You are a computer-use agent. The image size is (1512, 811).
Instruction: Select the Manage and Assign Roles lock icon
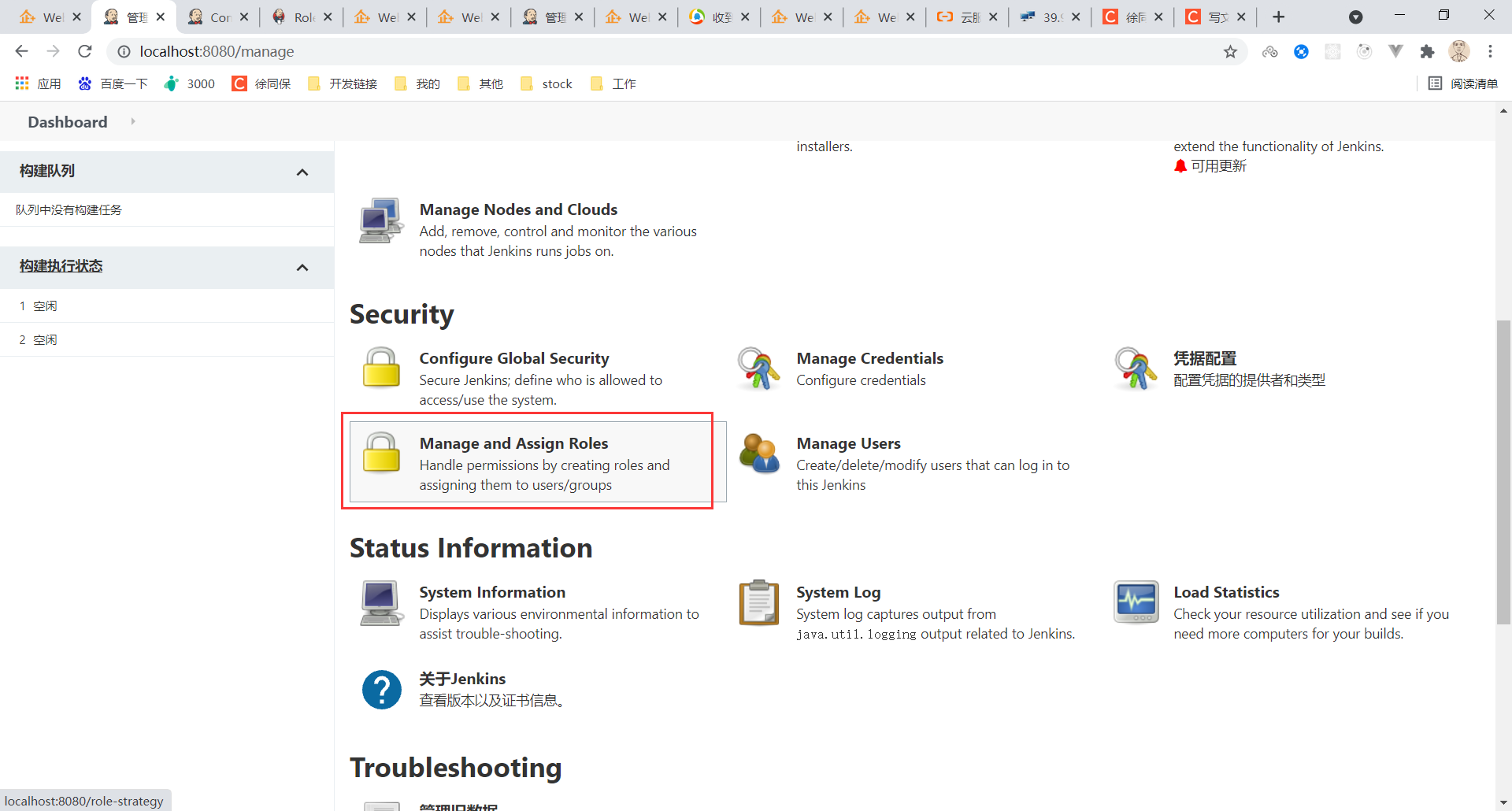381,454
